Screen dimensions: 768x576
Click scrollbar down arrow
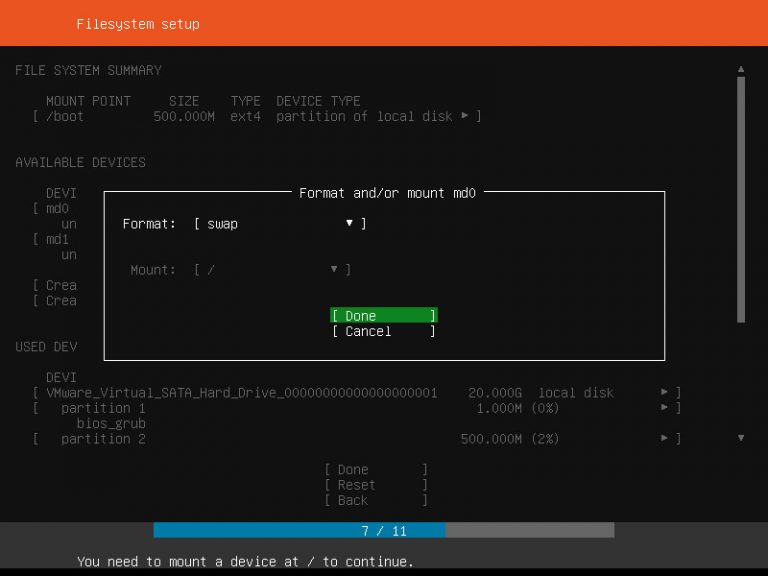(741, 438)
